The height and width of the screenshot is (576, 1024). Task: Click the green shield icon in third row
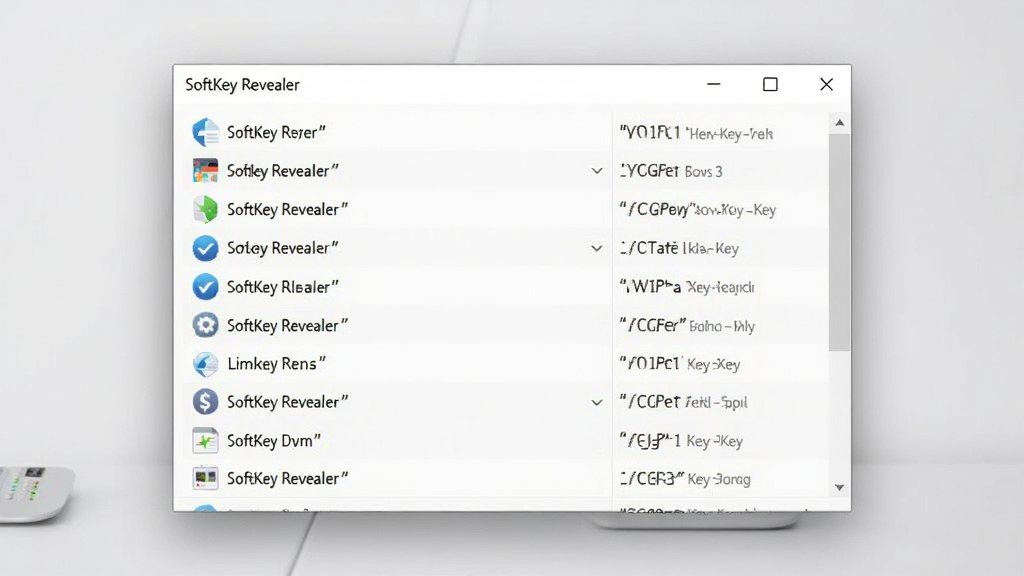coord(205,209)
